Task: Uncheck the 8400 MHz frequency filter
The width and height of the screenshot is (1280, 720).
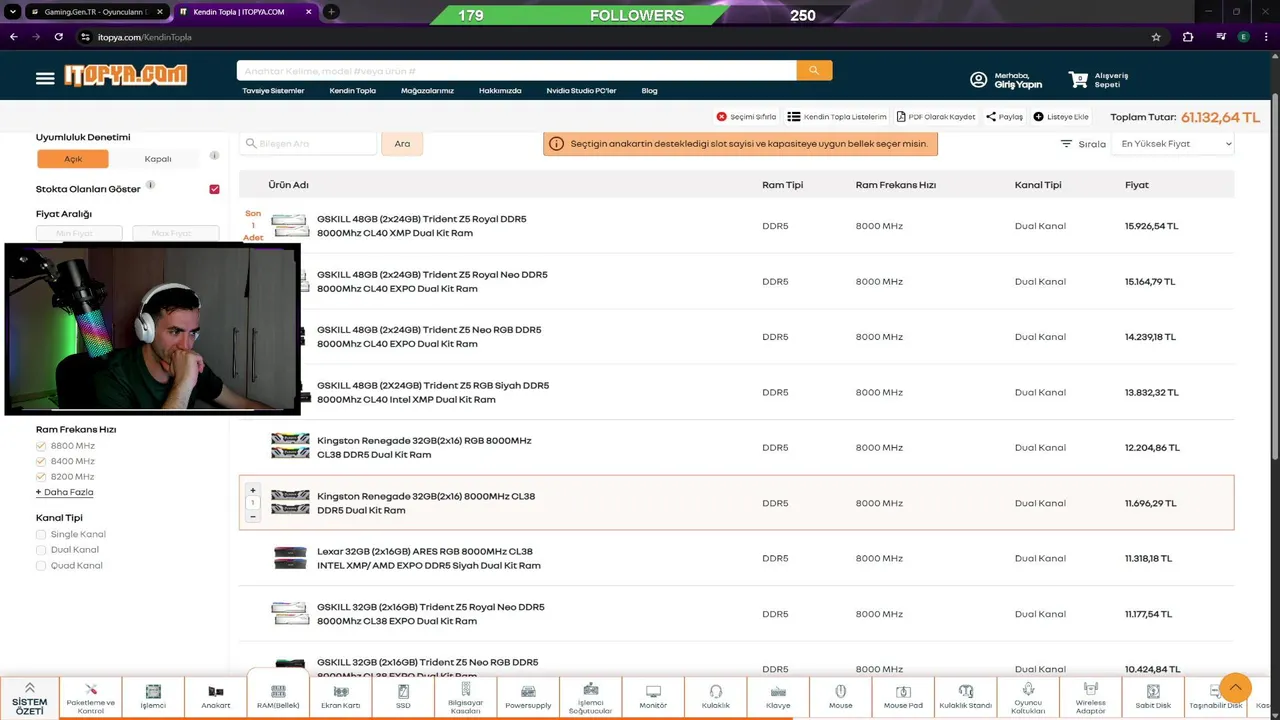Action: coord(41,462)
